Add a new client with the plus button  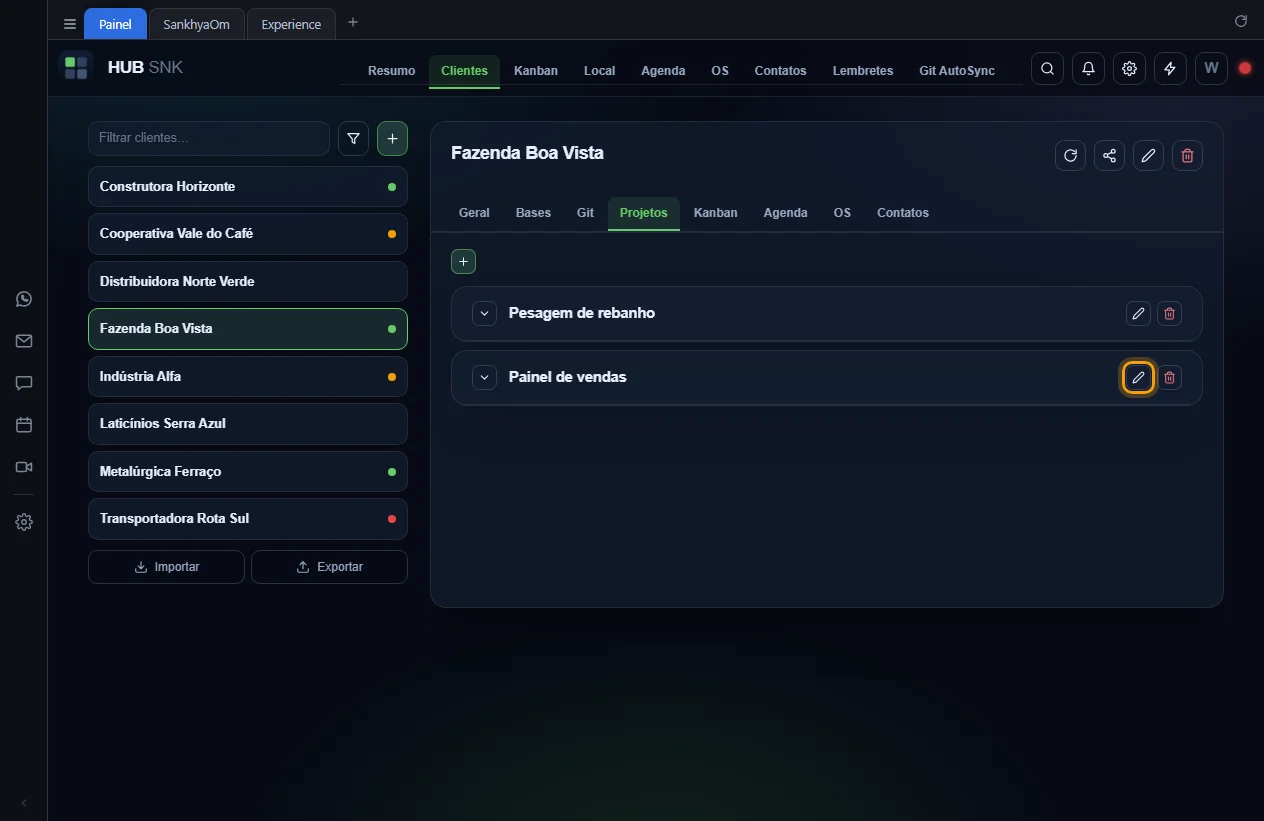[392, 139]
